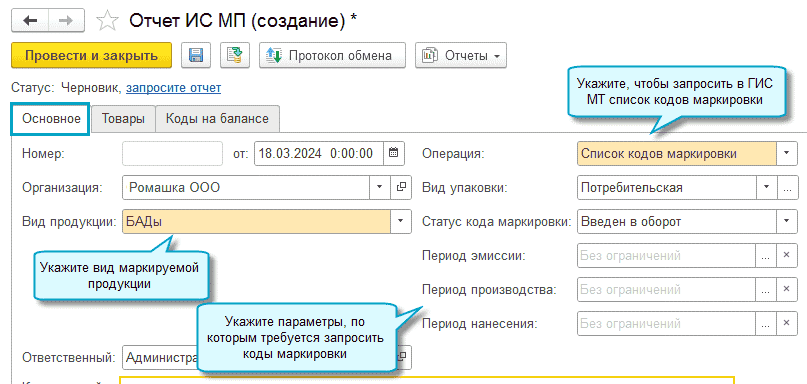Choose a Период производства range with the ellipsis button
Viewport: 807px width, 384px height.
[x=766, y=289]
